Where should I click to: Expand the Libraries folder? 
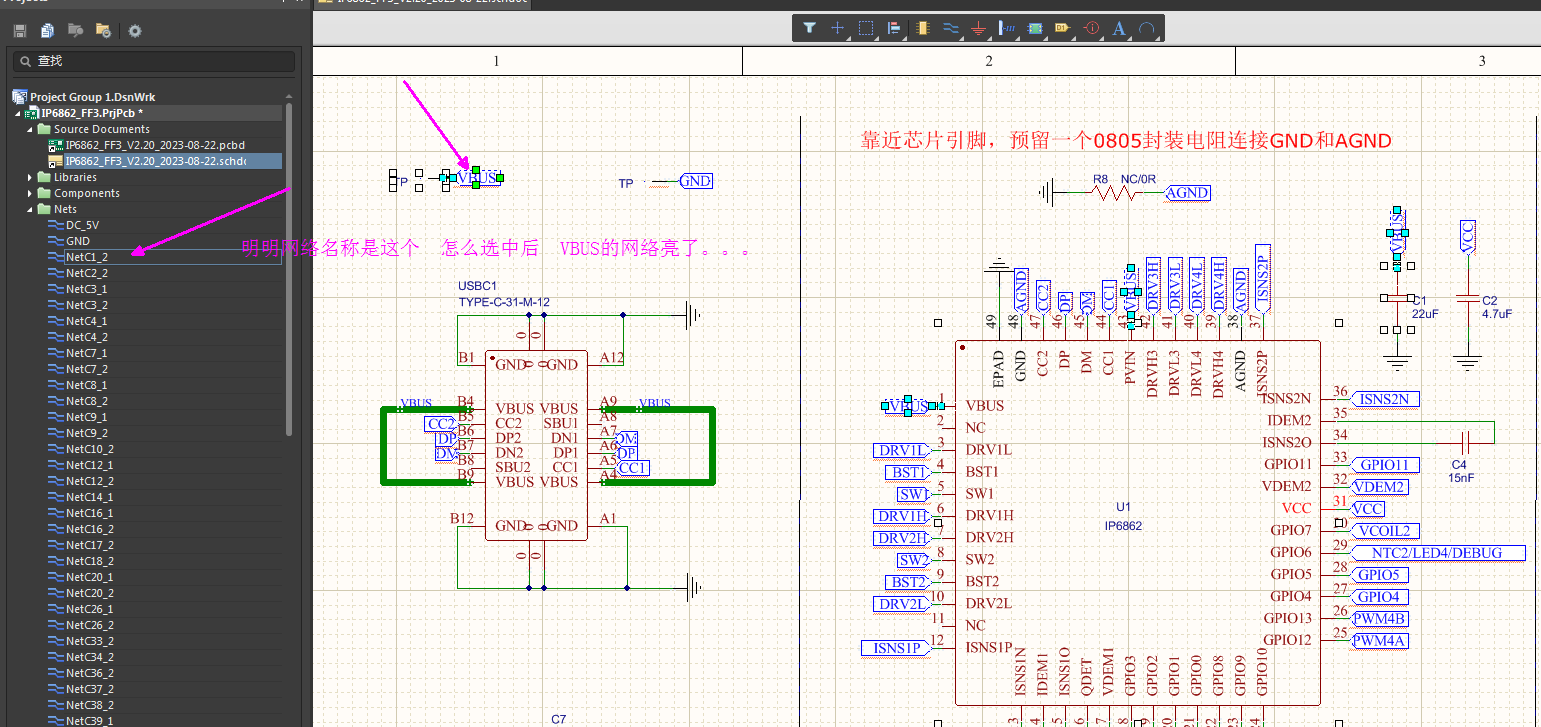pyautogui.click(x=30, y=177)
